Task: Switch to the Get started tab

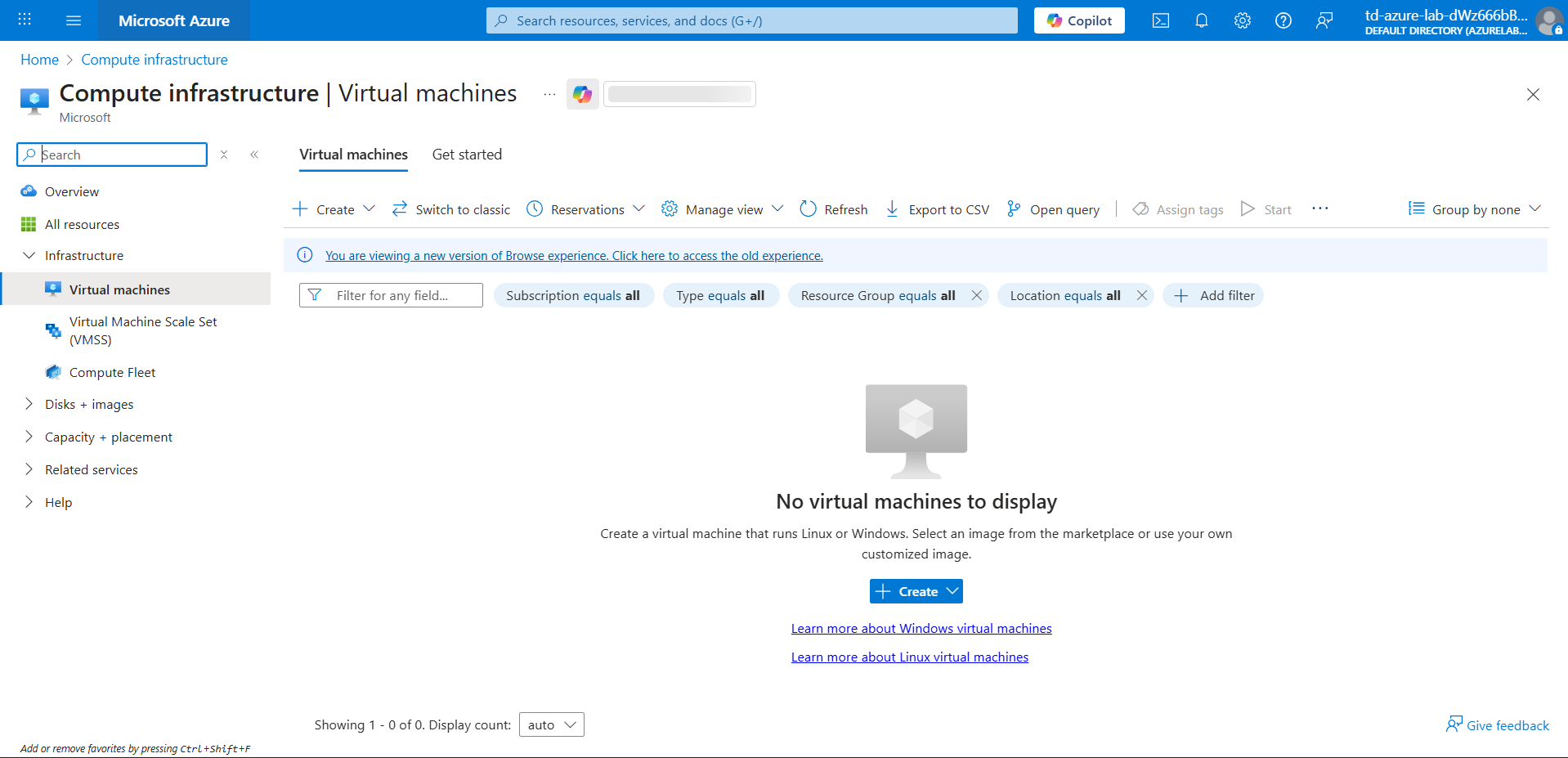Action: [x=467, y=155]
